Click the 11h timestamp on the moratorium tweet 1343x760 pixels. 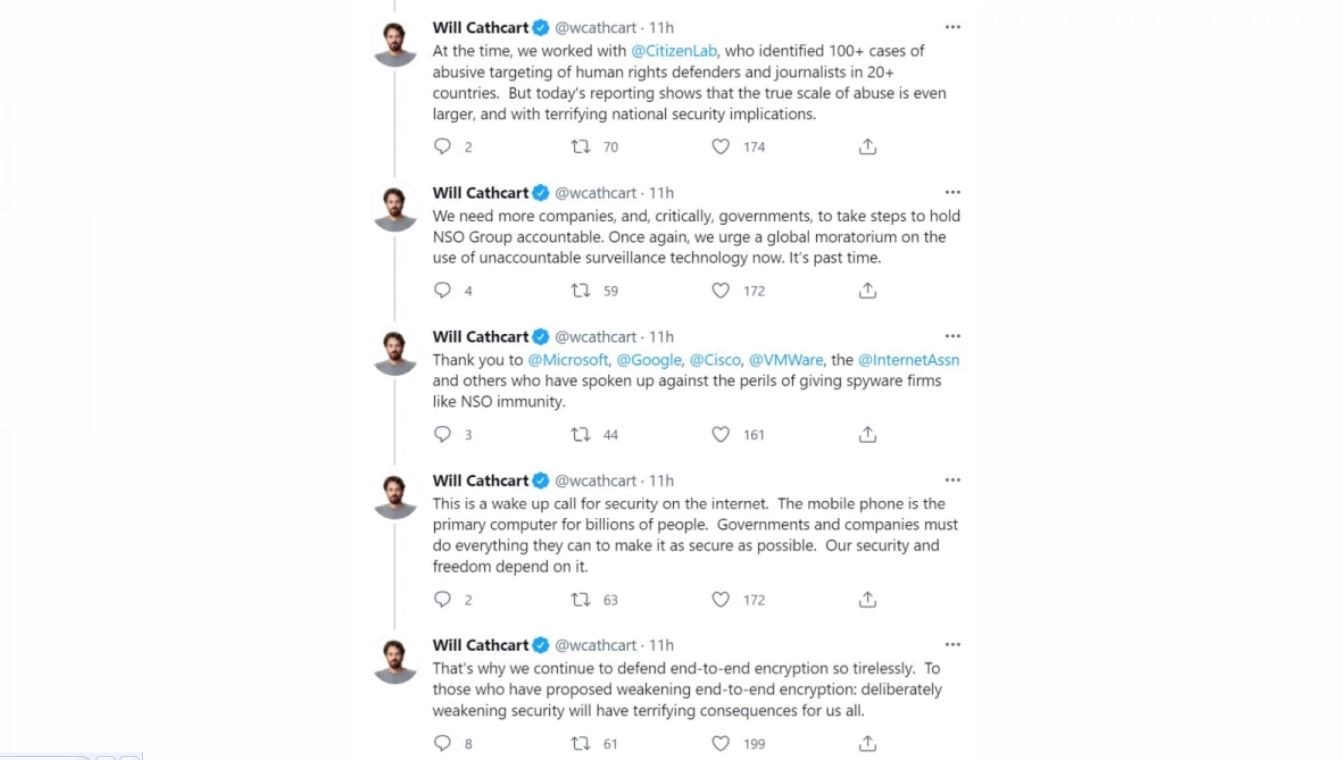click(659, 192)
